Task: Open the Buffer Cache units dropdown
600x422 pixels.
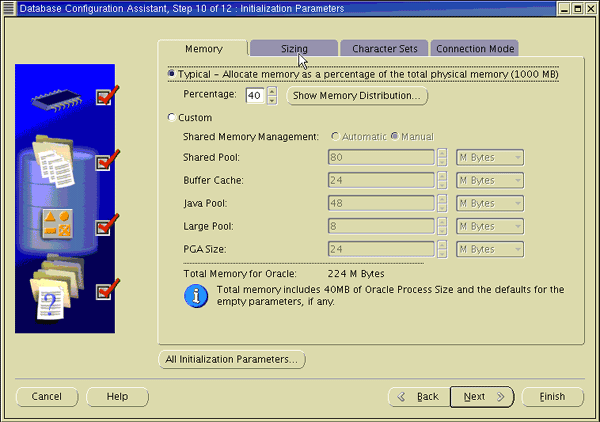Action: click(x=490, y=180)
